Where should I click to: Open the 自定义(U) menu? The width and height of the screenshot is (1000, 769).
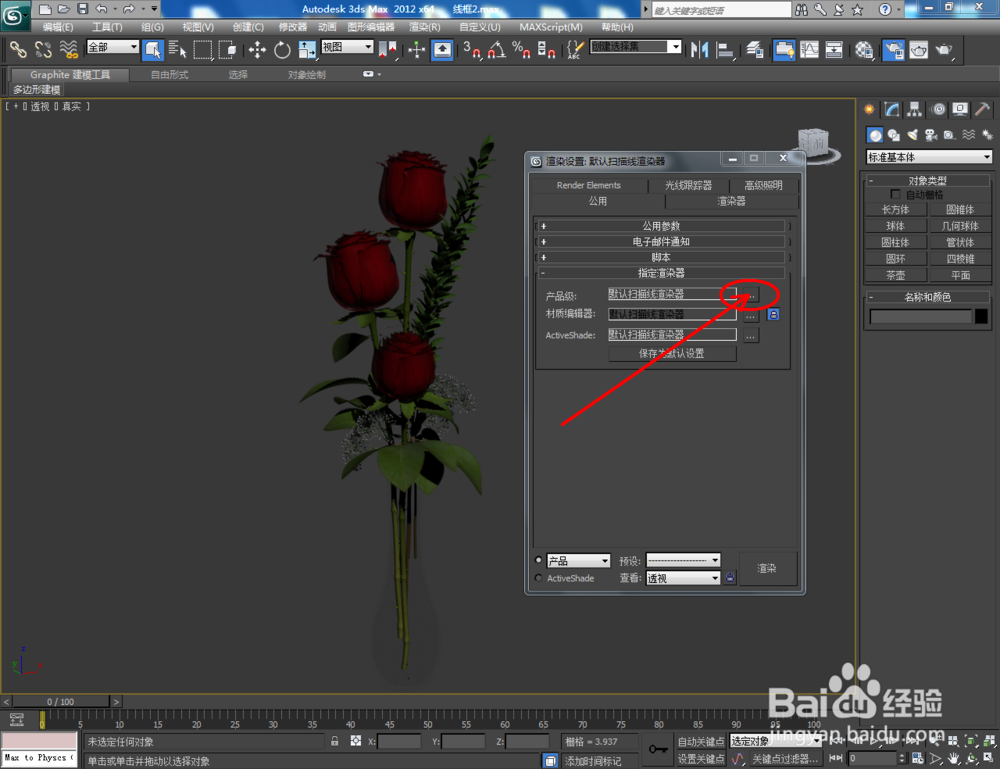point(480,27)
